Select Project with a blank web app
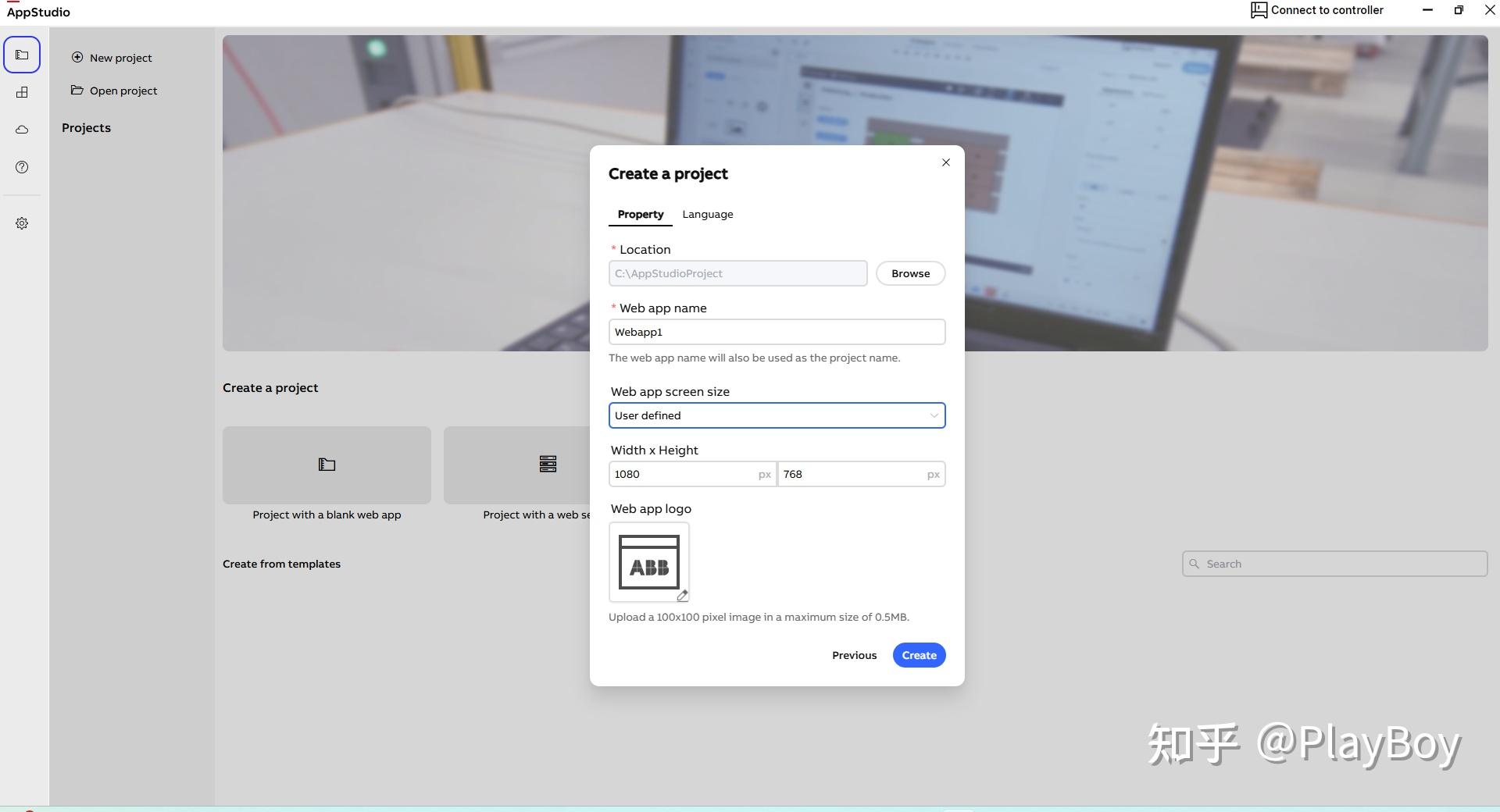1500x812 pixels. [x=326, y=465]
